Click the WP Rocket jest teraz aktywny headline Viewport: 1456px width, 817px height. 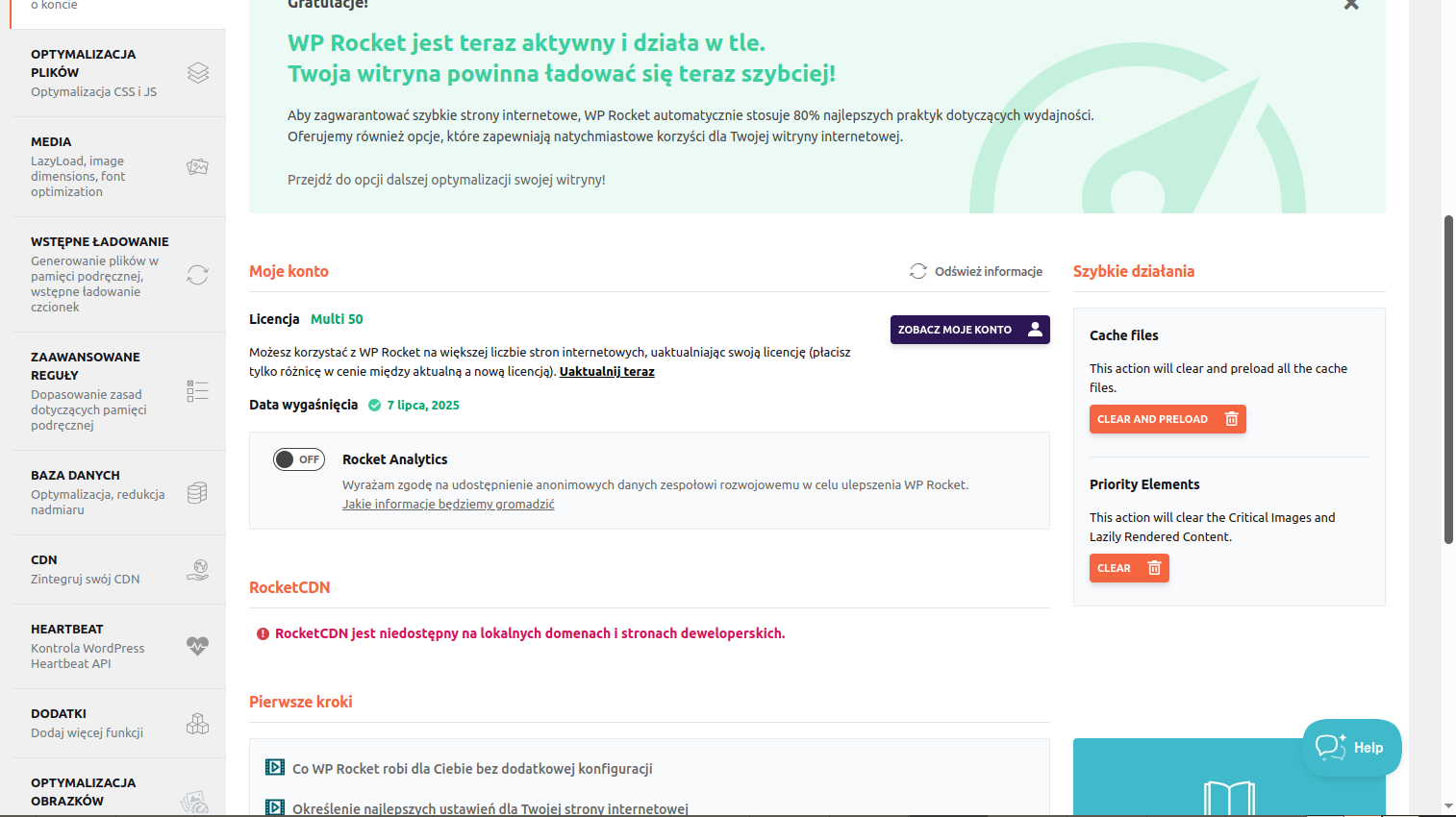click(527, 43)
